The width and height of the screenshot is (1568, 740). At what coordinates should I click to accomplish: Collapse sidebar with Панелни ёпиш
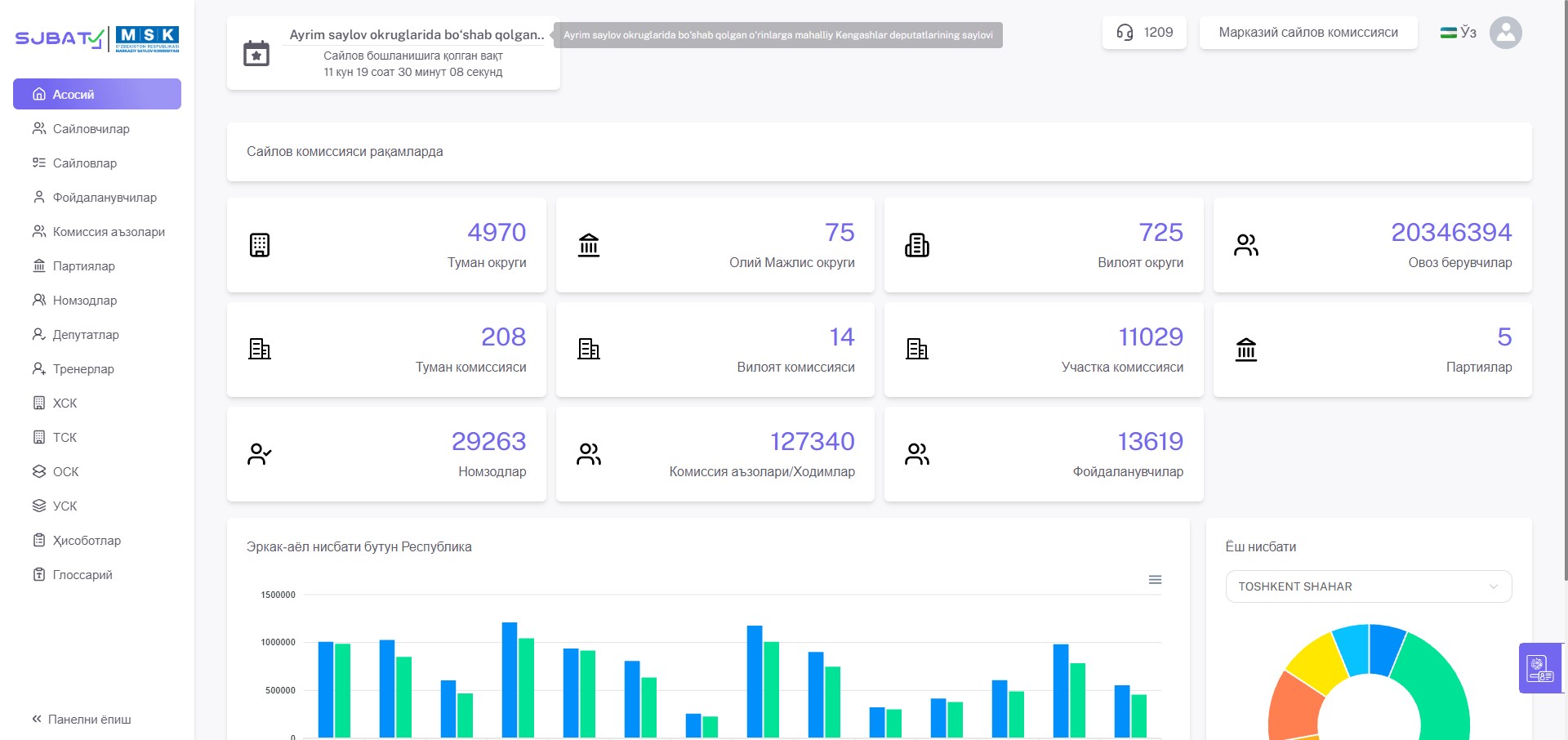tap(82, 720)
